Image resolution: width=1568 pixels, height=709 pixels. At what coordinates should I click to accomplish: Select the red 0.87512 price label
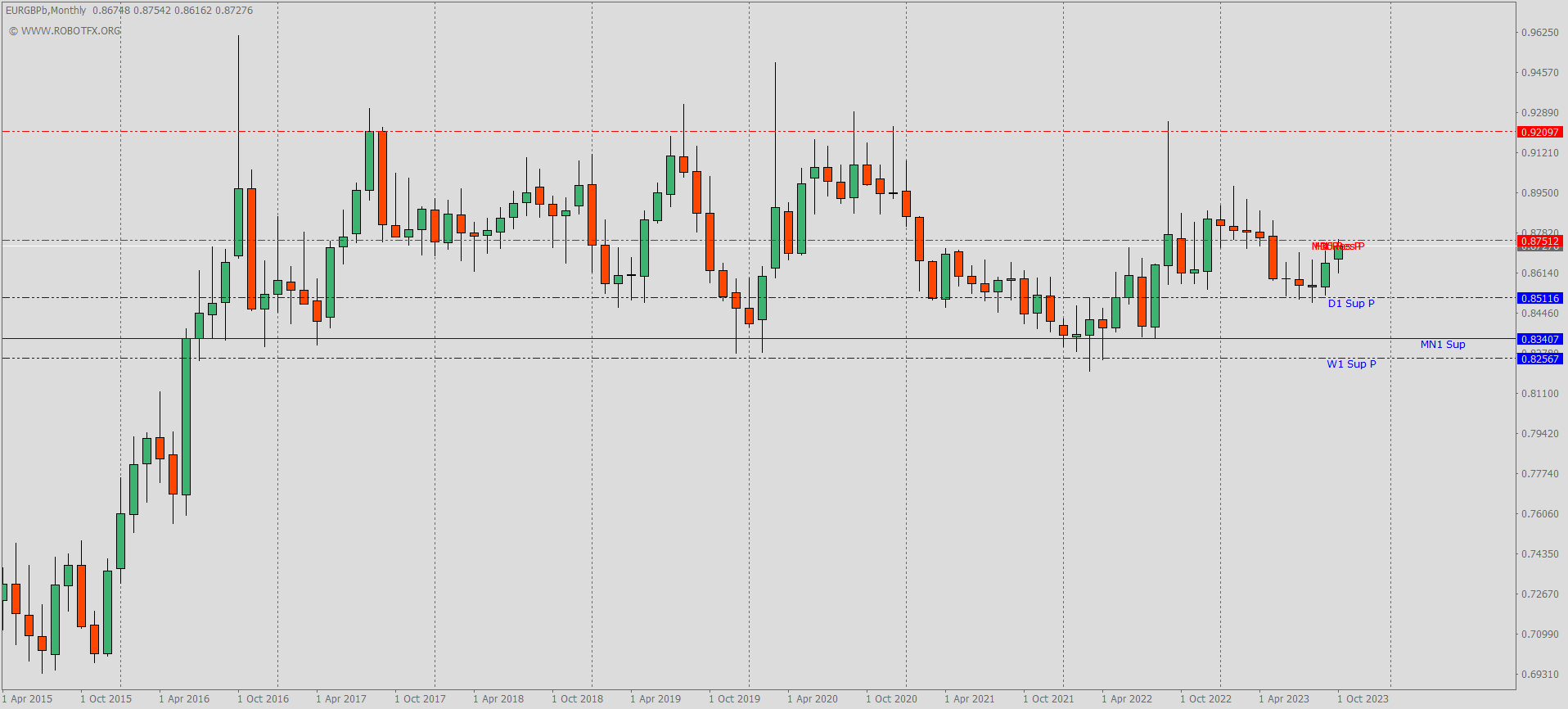pyautogui.click(x=1540, y=242)
